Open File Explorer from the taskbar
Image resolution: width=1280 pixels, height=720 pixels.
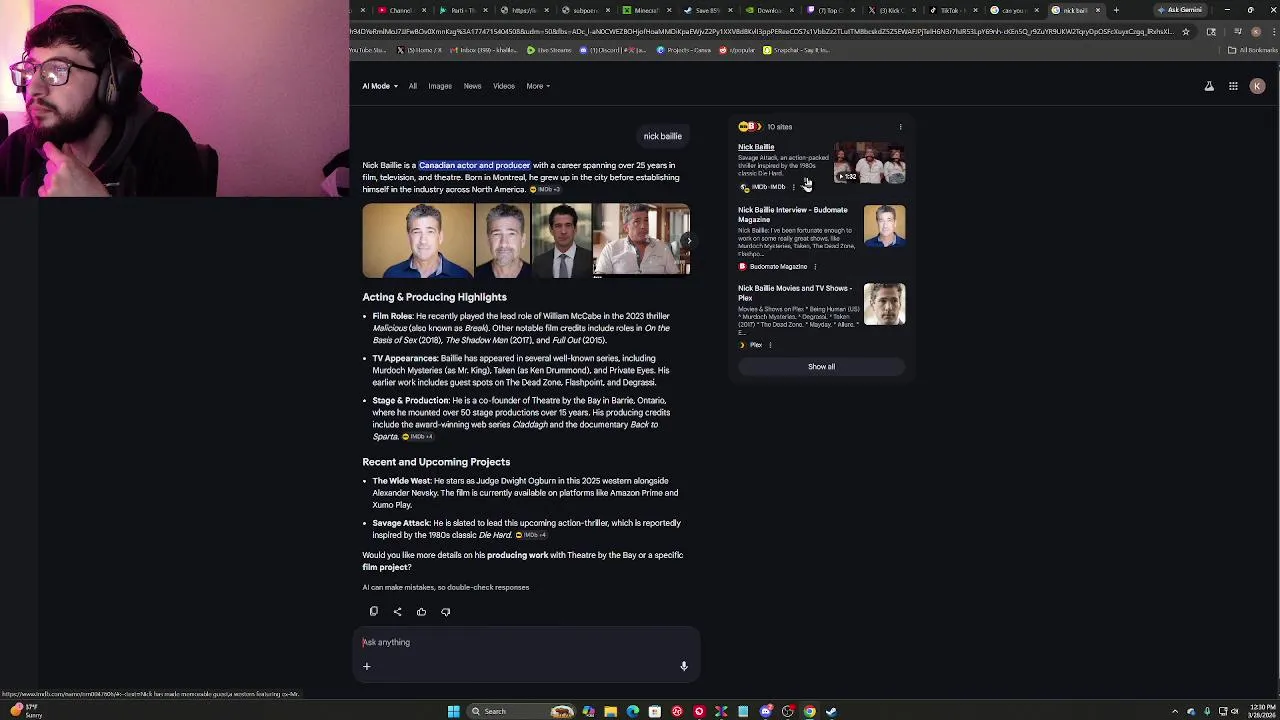pos(610,711)
